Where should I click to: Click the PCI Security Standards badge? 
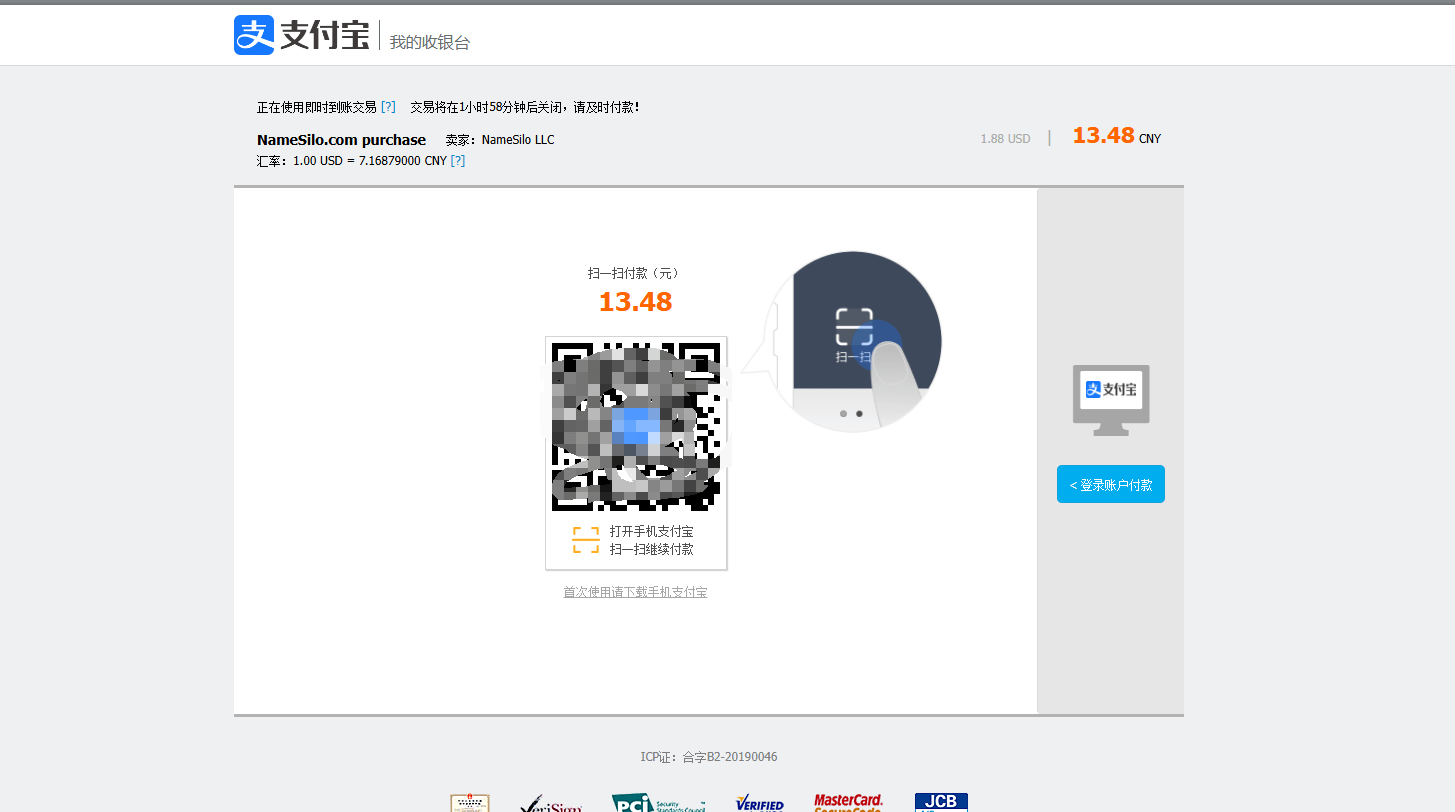click(x=658, y=803)
